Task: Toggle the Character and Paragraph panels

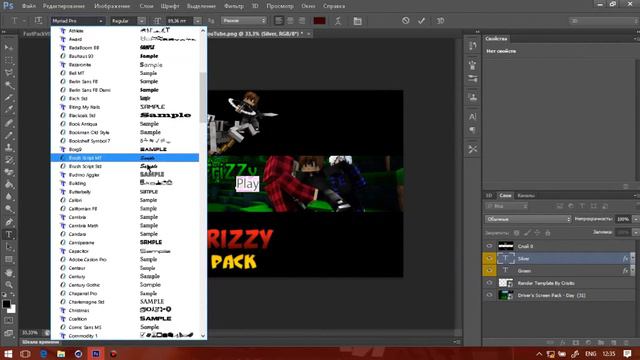Action: [357, 21]
